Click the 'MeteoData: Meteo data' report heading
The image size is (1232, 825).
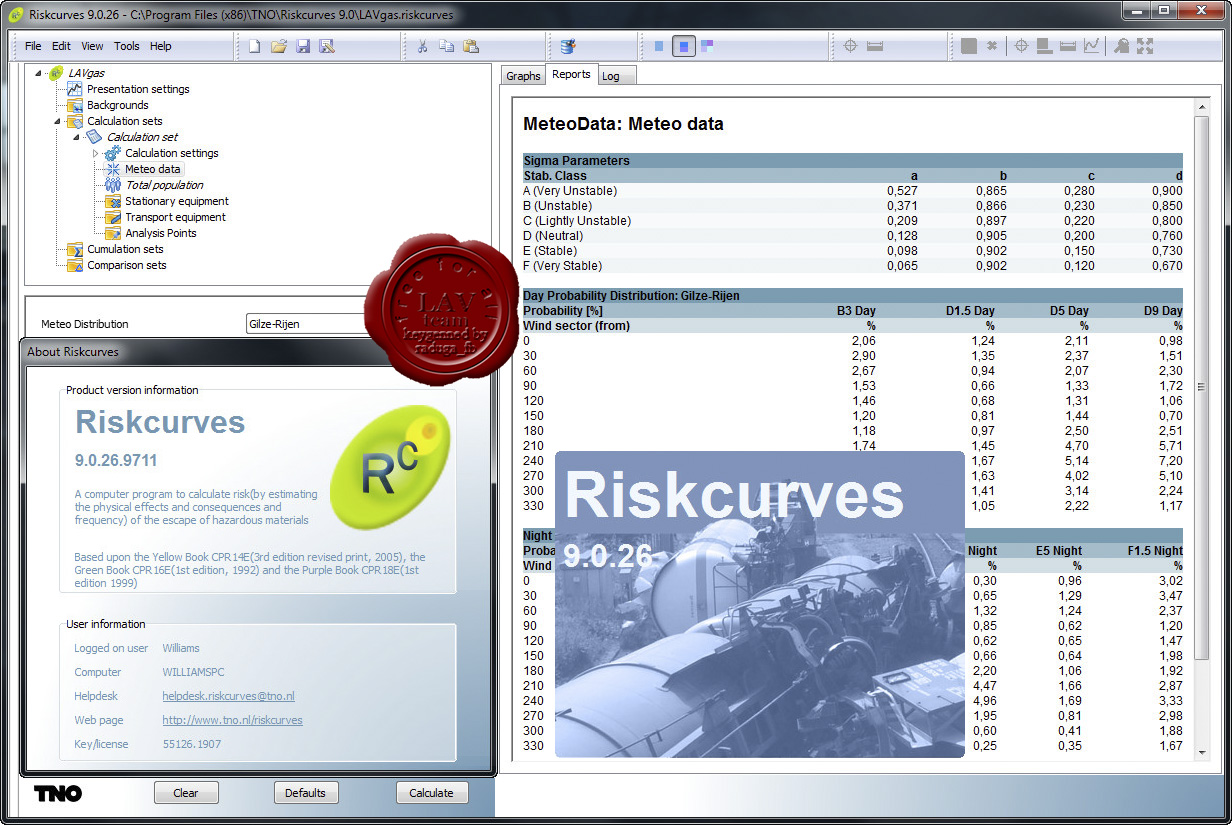pos(623,125)
